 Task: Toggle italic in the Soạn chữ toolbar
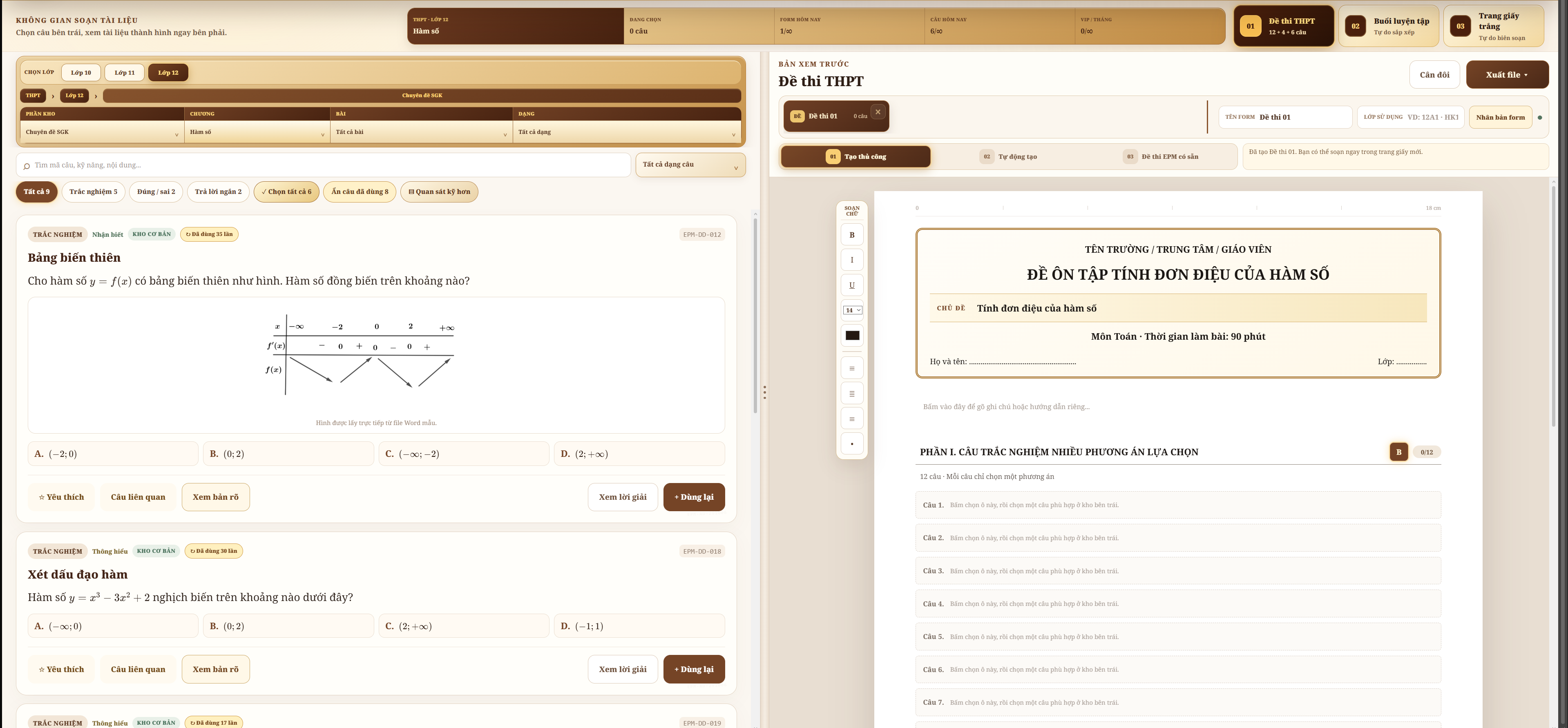(851, 260)
